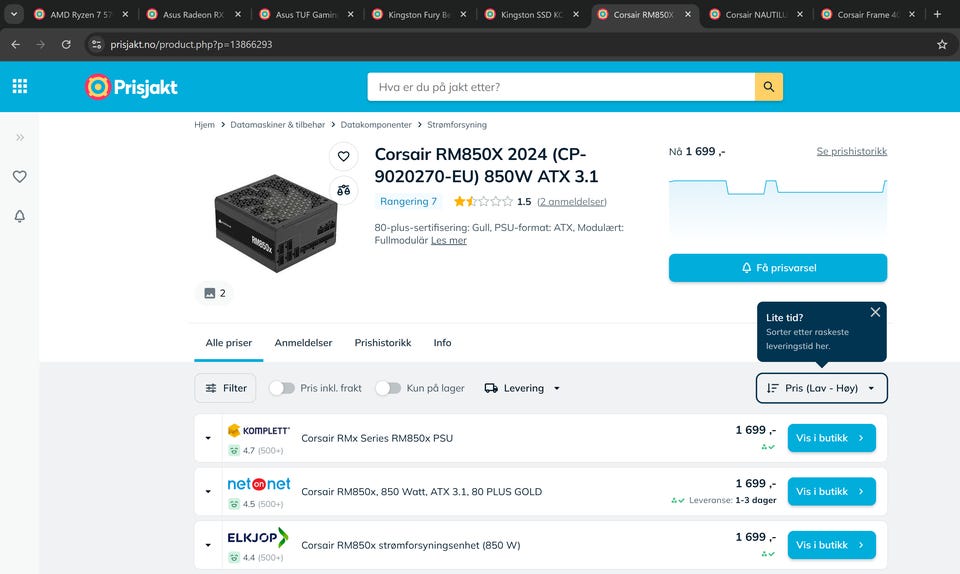Expand the Komplett offer row
Screen dimensions: 960x574
[x=208, y=438]
